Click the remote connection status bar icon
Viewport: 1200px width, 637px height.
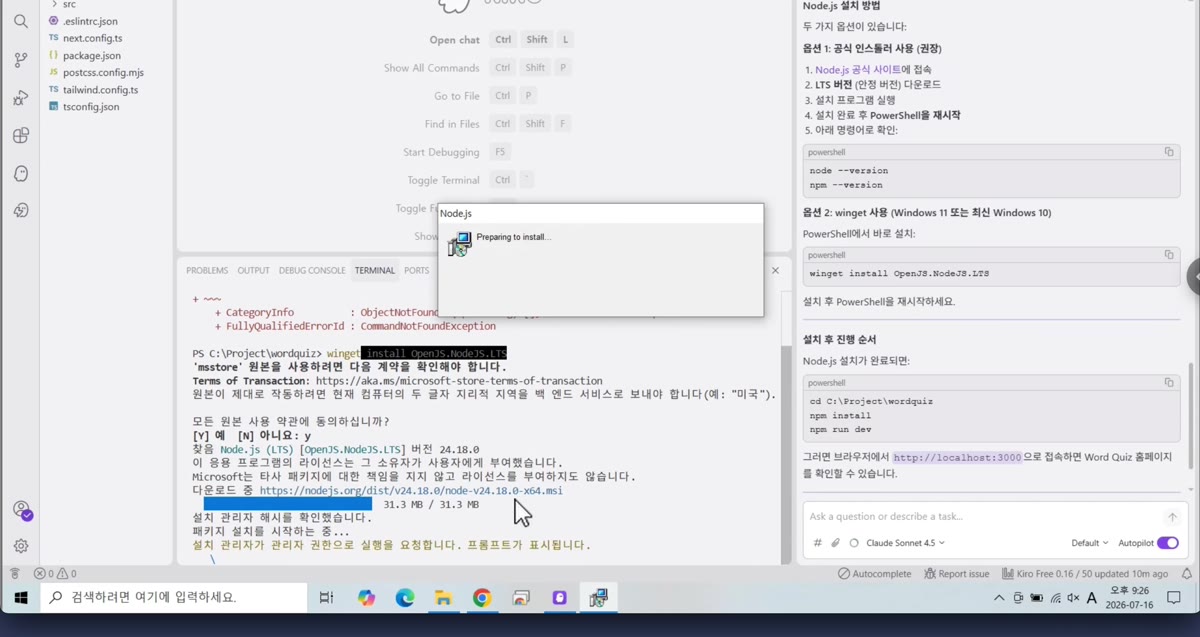coord(15,574)
